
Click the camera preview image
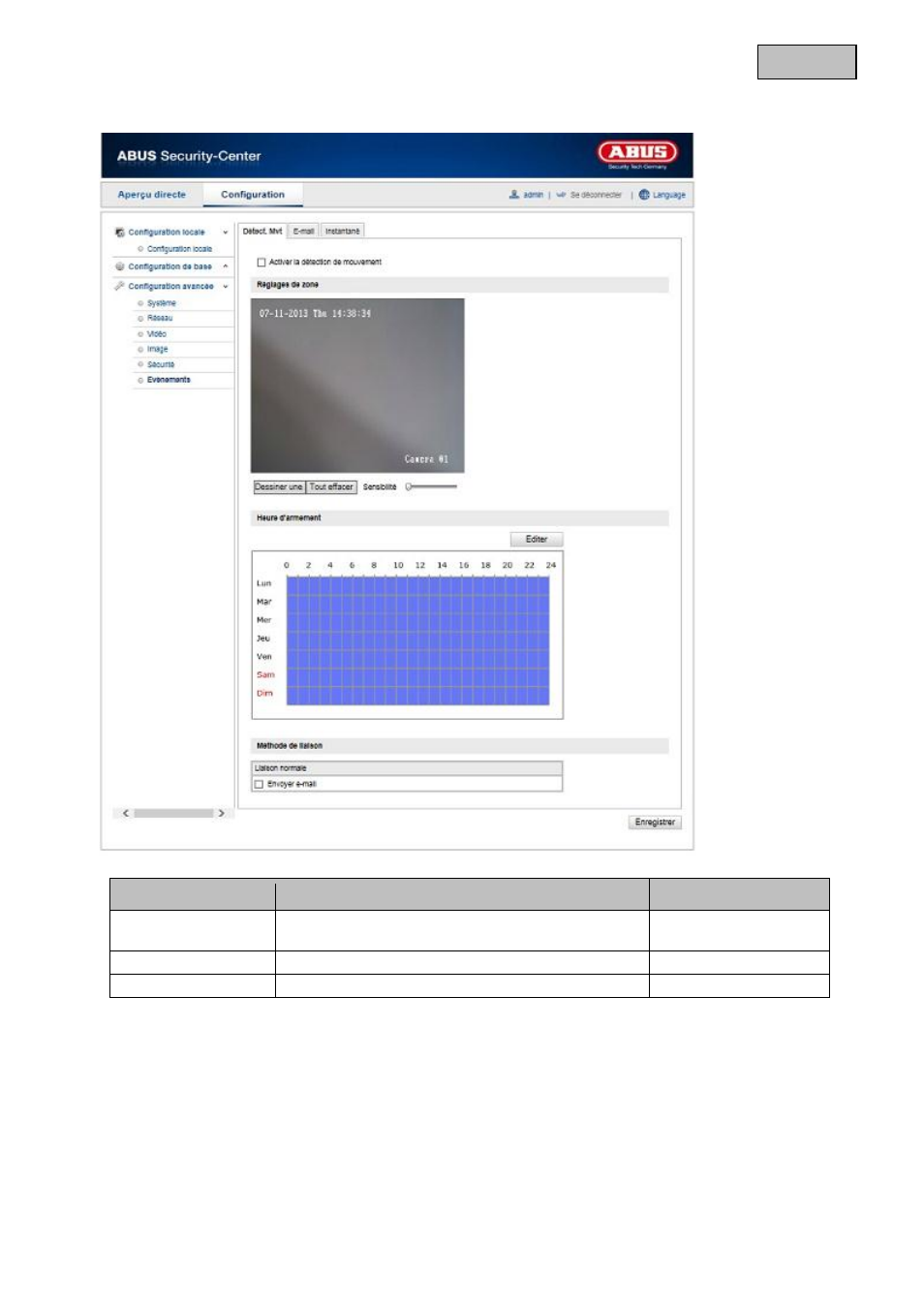tap(357, 386)
